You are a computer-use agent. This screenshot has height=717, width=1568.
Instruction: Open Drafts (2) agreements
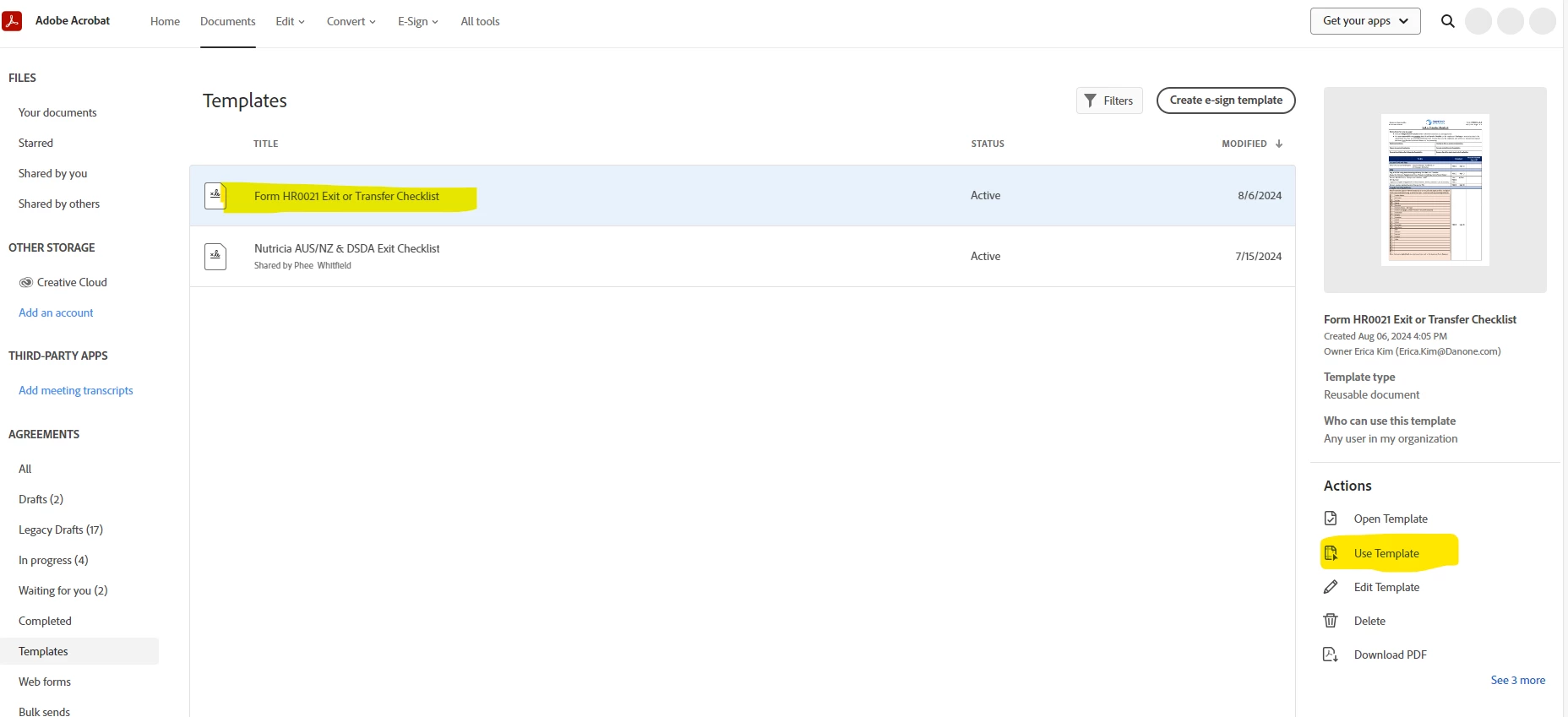[x=41, y=499]
